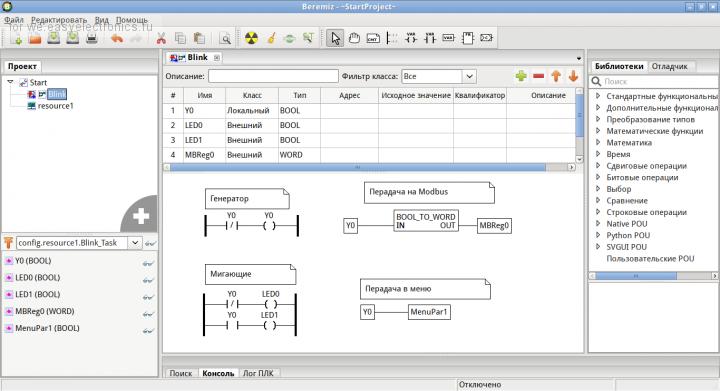
Task: Select the Blink POU tree item
Action: [x=57, y=94]
